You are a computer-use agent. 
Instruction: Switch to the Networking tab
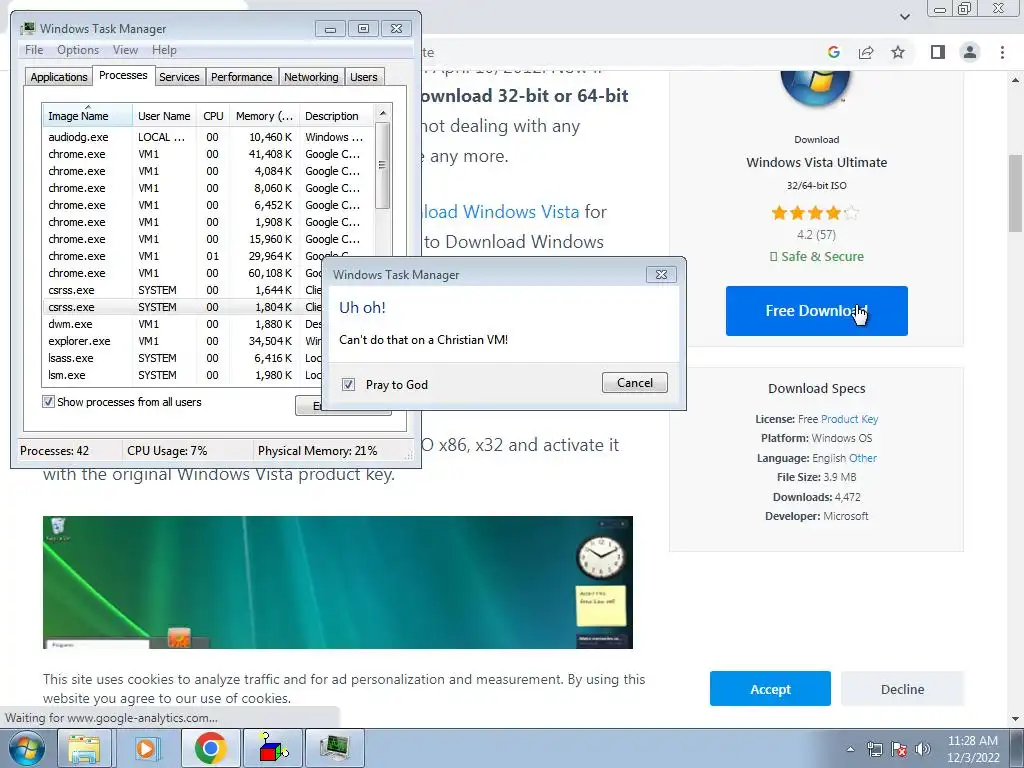pos(311,77)
